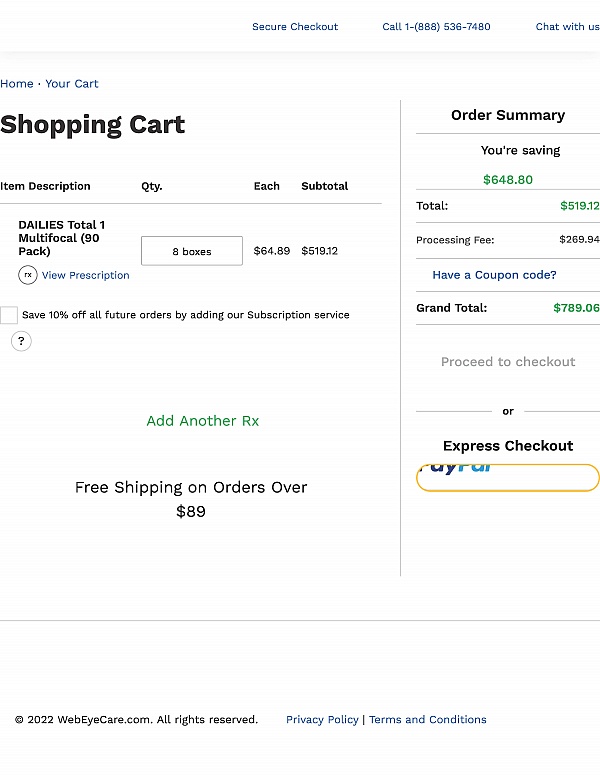Click the DAILIES Total 1 Multifocal product name
The height and width of the screenshot is (776, 600).
[x=61, y=238]
